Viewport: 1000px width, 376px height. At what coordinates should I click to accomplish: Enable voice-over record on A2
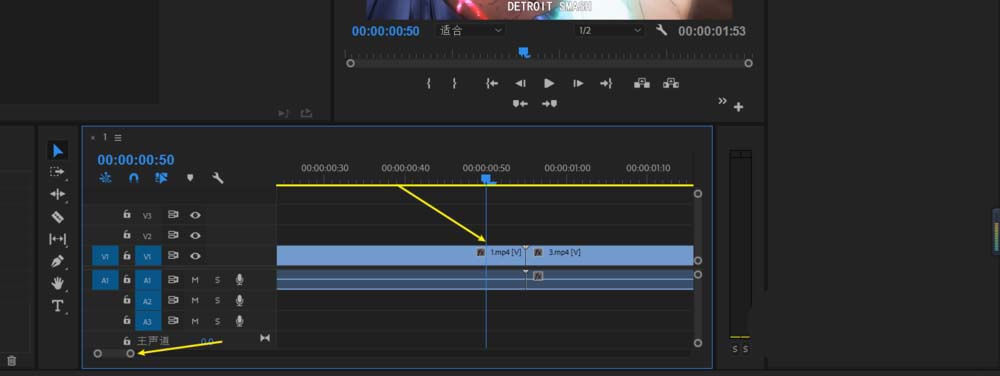click(239, 300)
